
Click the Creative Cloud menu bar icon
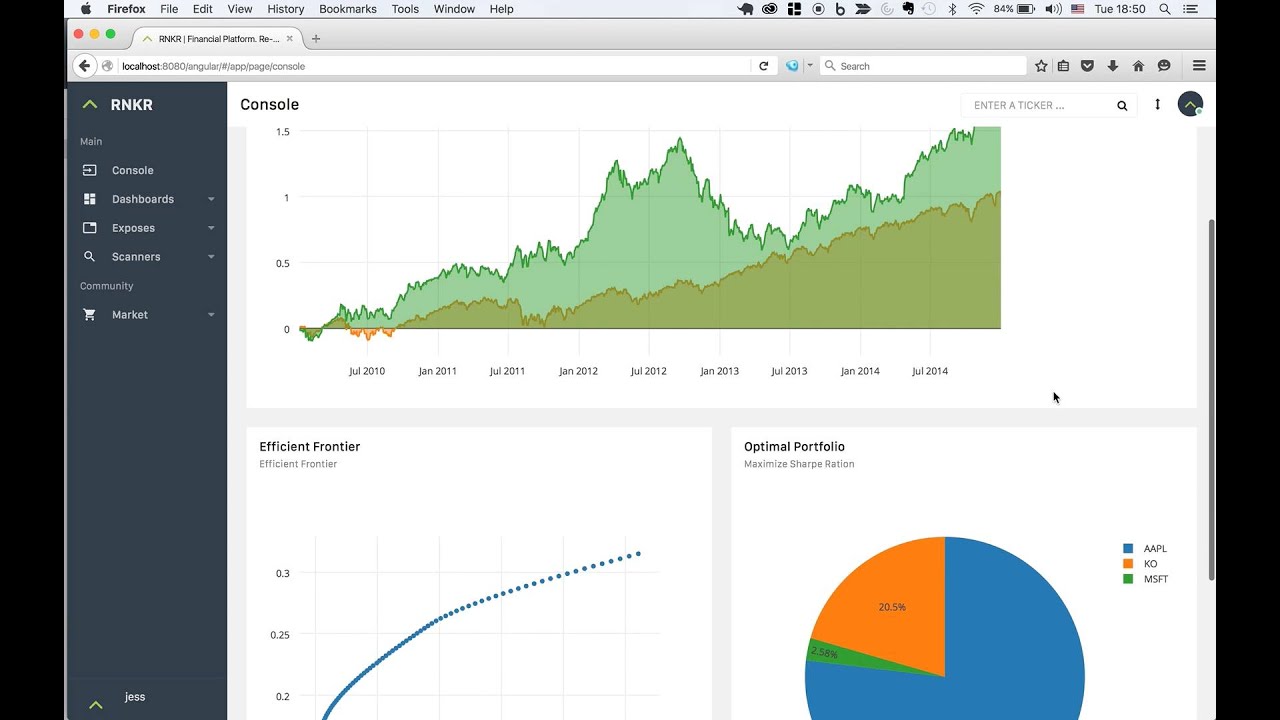[770, 9]
